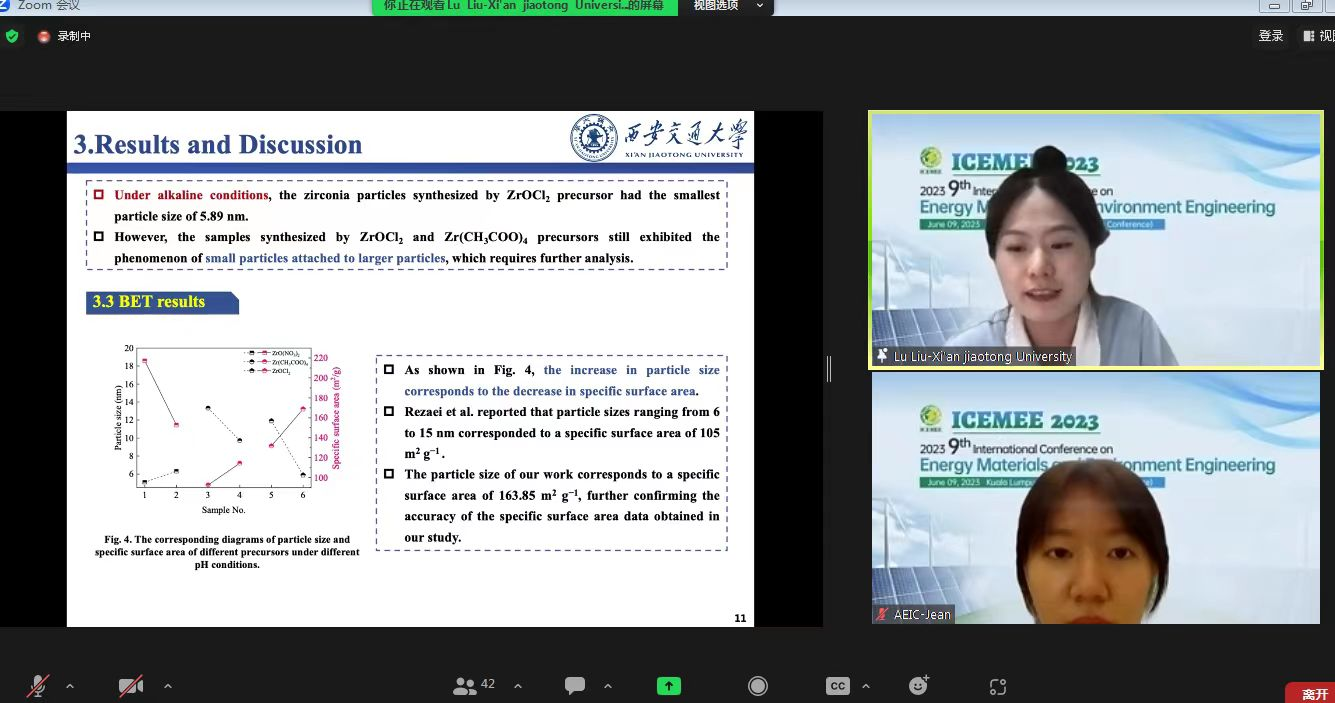This screenshot has height=703, width=1335.
Task: Click the apps icon in toolbar
Action: pyautogui.click(x=997, y=686)
